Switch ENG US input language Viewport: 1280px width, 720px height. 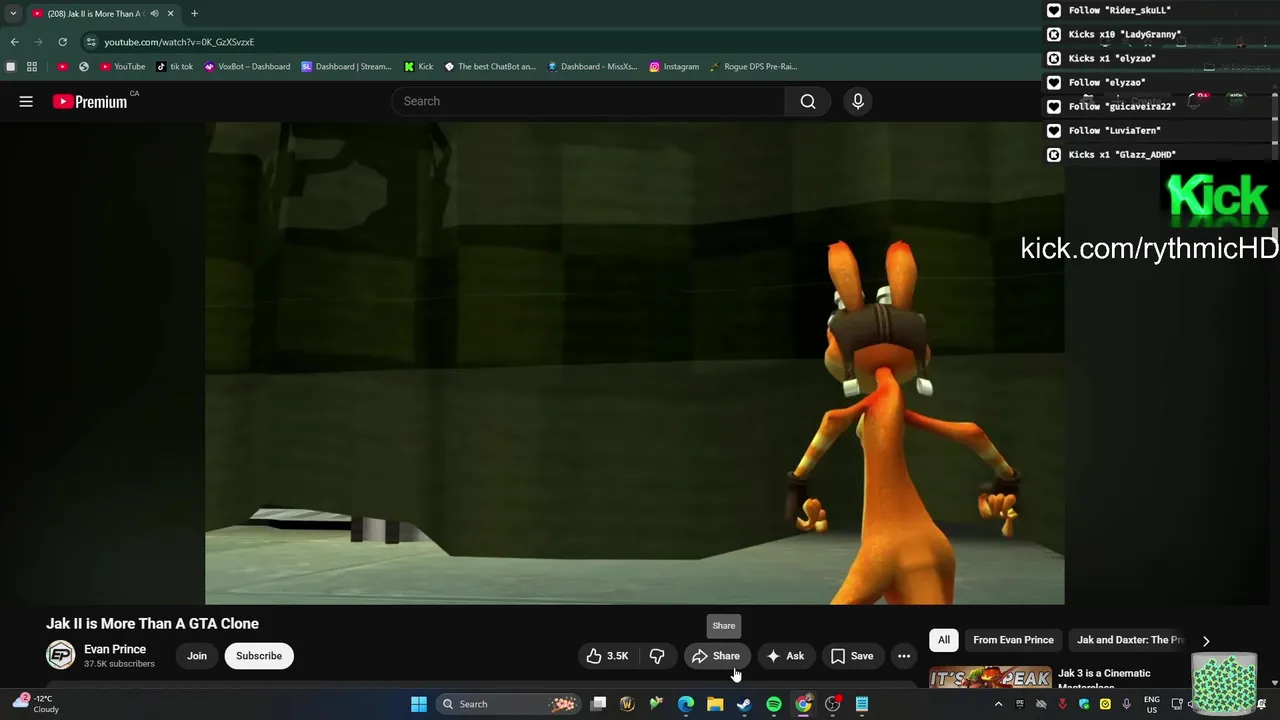[1152, 704]
